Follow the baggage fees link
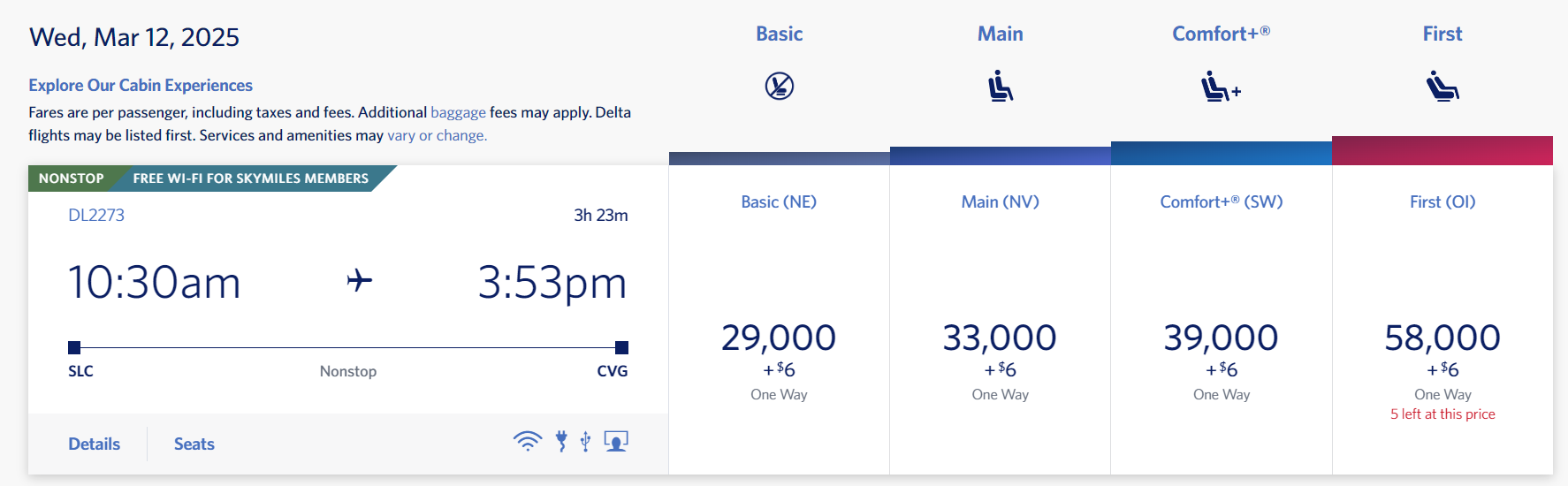 pyautogui.click(x=458, y=112)
